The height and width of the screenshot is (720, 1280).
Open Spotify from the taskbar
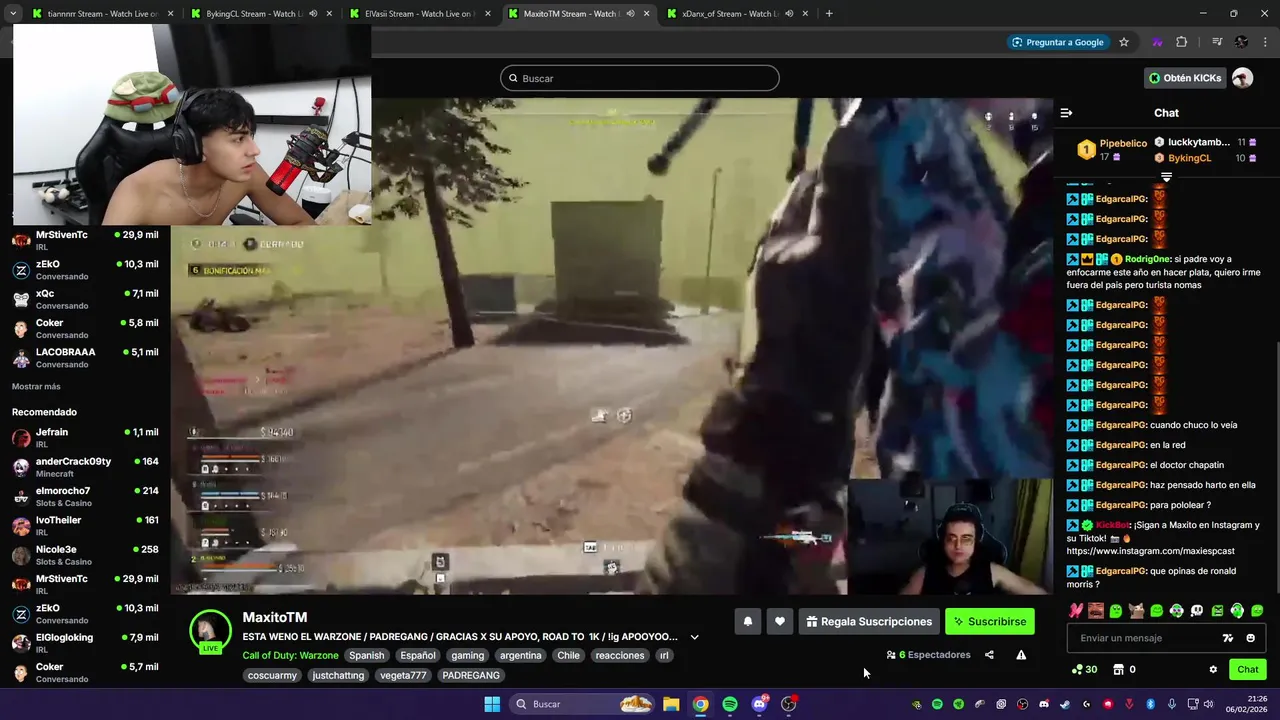click(x=730, y=704)
